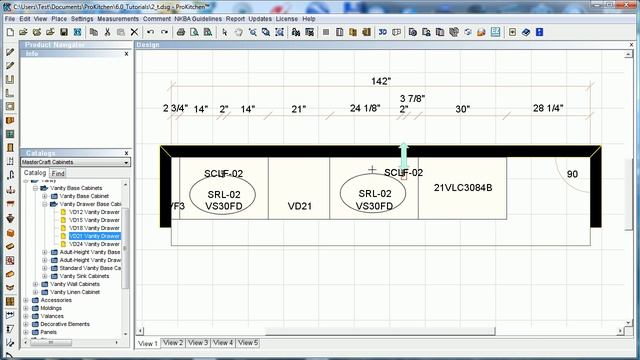Click the design view scroll-up arrow

tap(628, 54)
